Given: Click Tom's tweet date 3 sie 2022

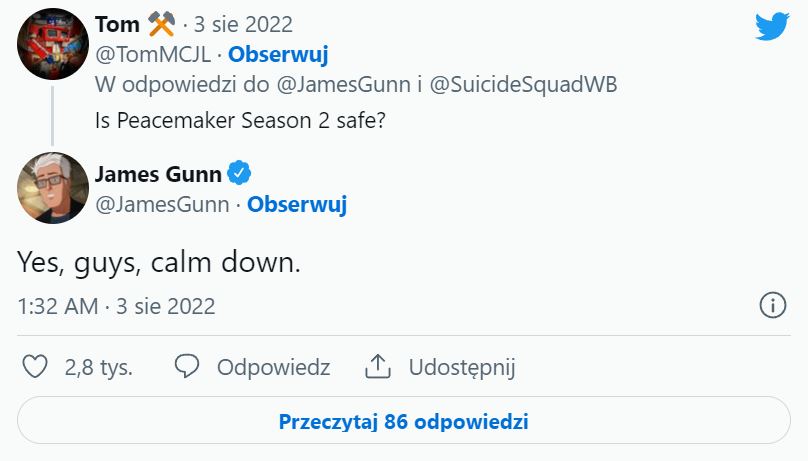Looking at the screenshot, I should click(x=245, y=24).
